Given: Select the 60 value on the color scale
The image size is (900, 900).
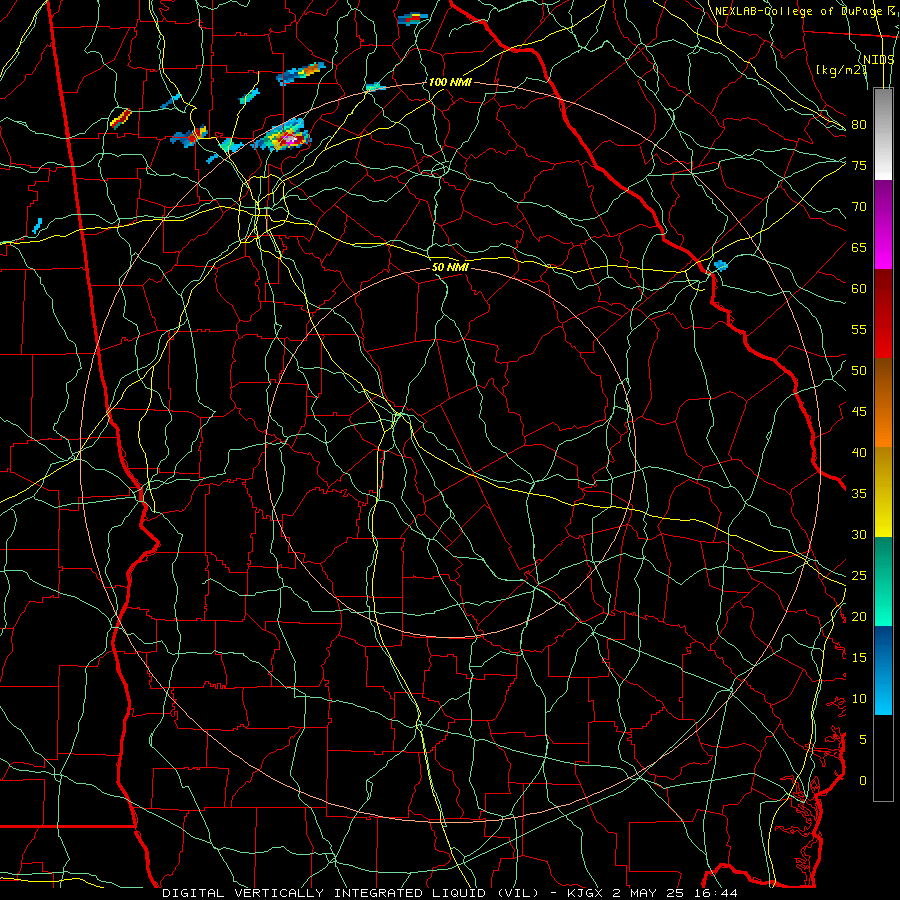Looking at the screenshot, I should [x=859, y=289].
